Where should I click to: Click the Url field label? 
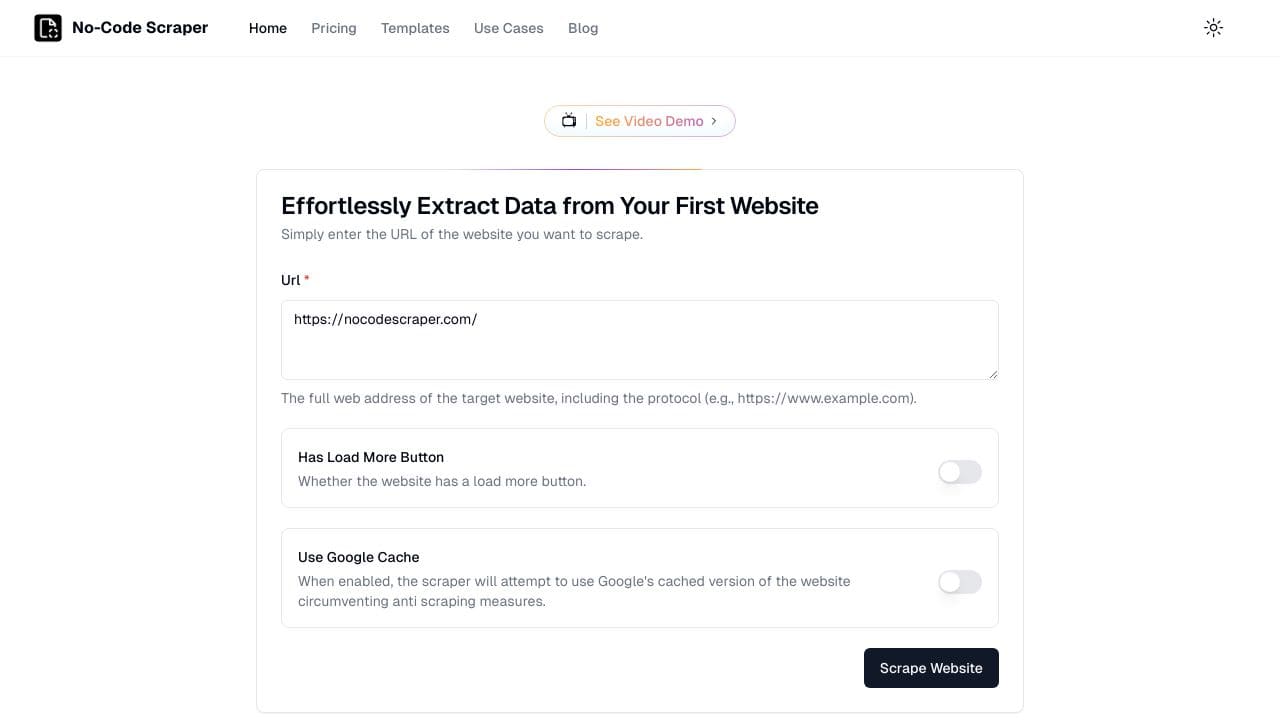tap(291, 280)
